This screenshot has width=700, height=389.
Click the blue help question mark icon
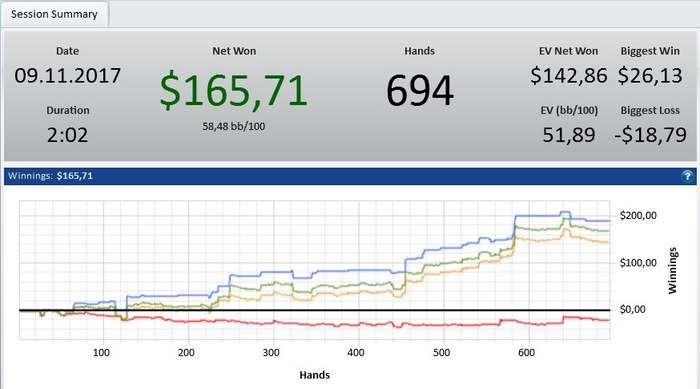pos(687,176)
